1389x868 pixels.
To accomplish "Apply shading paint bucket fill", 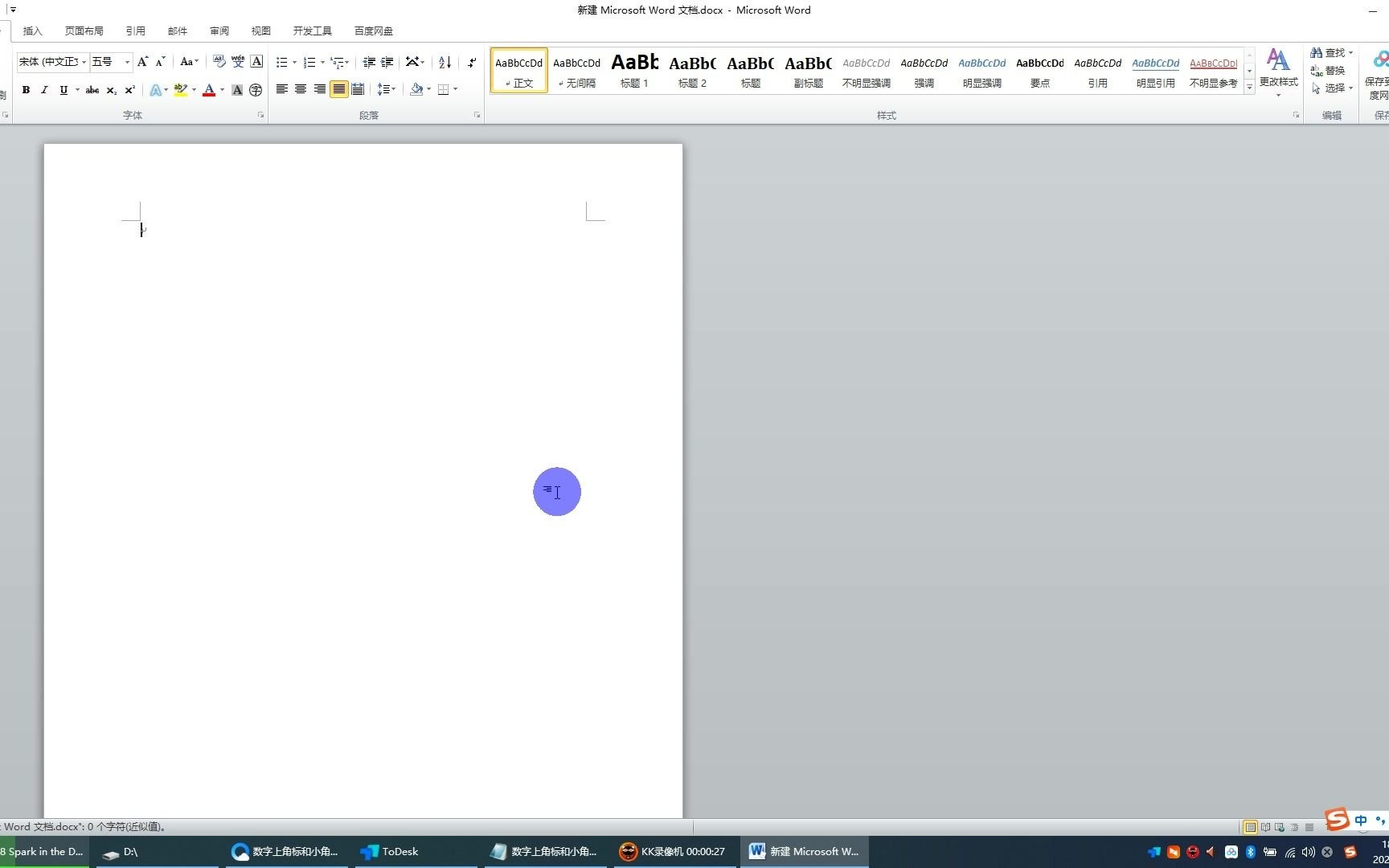I will 416,89.
